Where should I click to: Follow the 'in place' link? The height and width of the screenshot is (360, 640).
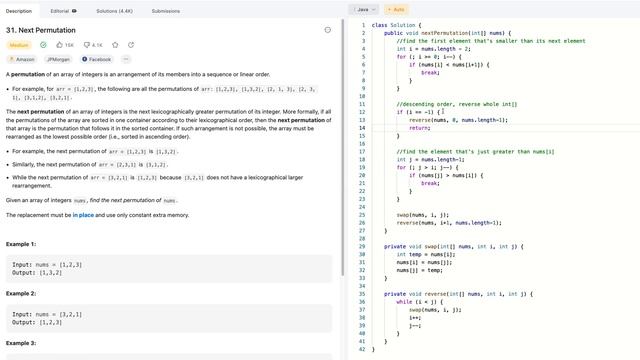click(x=83, y=215)
